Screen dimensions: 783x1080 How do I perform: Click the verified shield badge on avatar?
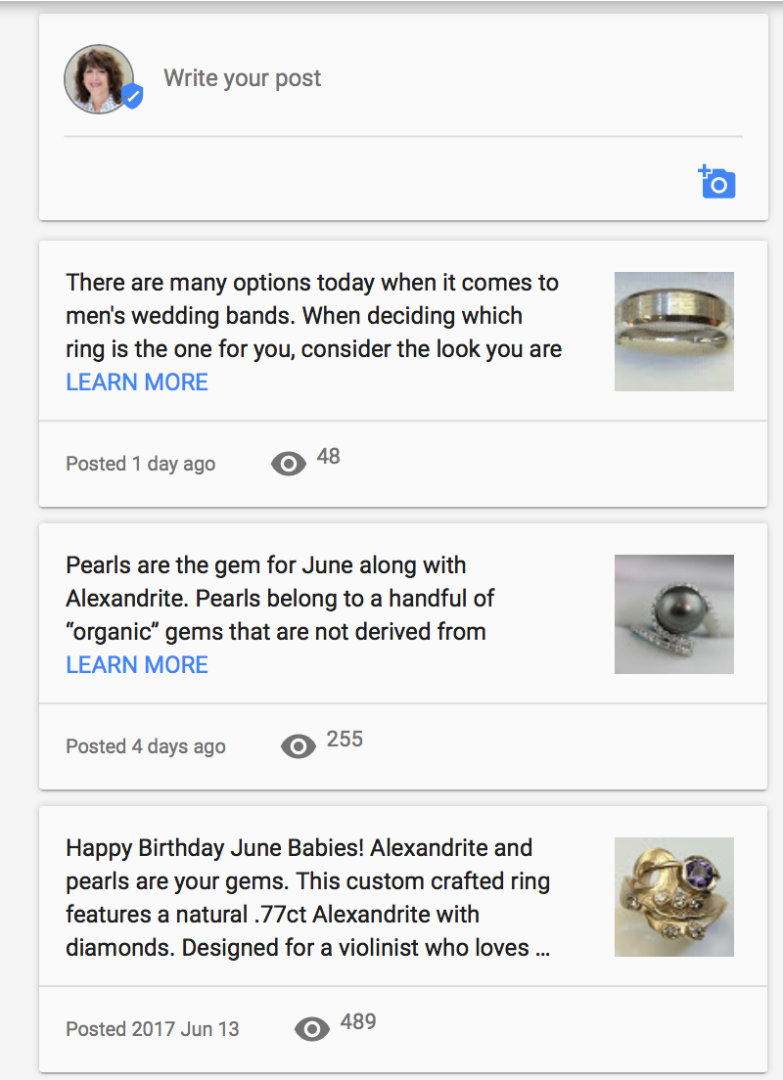(x=132, y=97)
